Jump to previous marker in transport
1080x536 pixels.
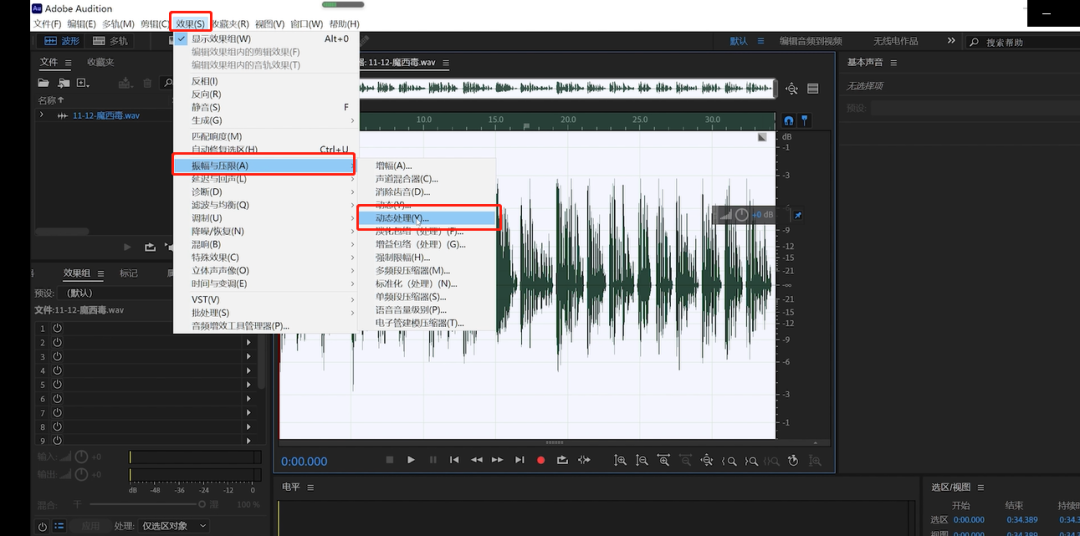click(454, 460)
